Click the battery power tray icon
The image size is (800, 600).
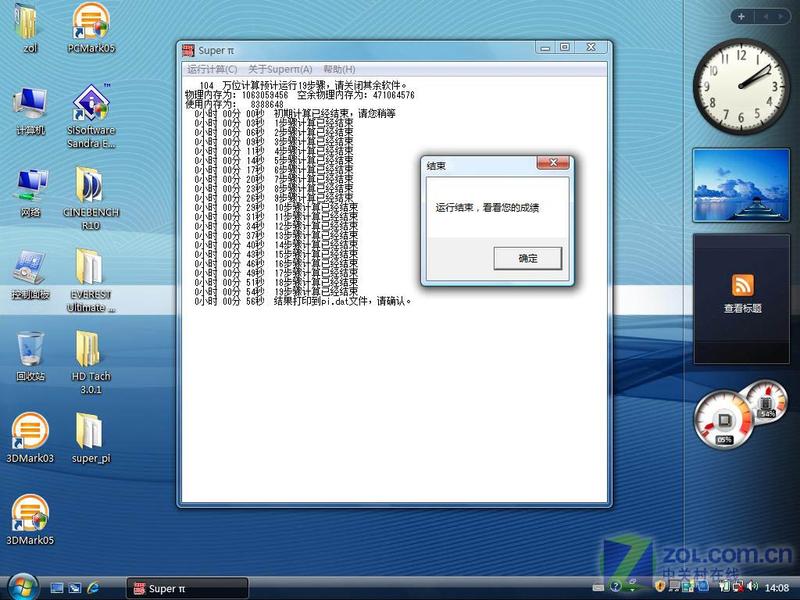tap(724, 587)
